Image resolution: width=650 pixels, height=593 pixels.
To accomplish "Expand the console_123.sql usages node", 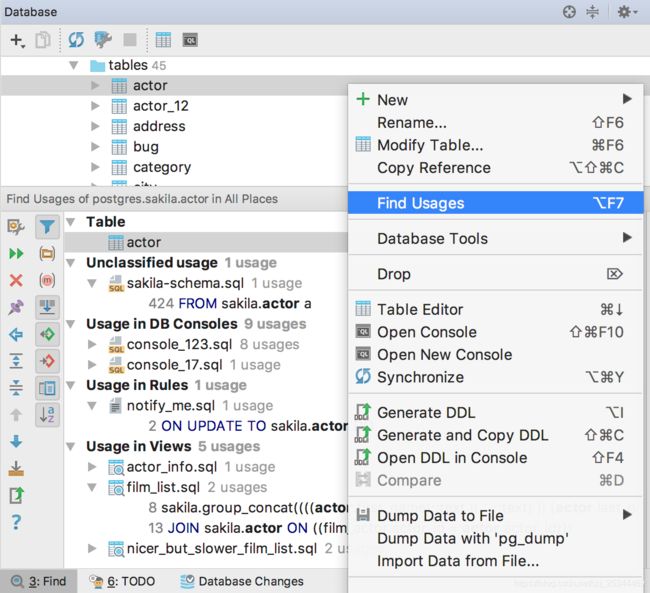I will (92, 344).
